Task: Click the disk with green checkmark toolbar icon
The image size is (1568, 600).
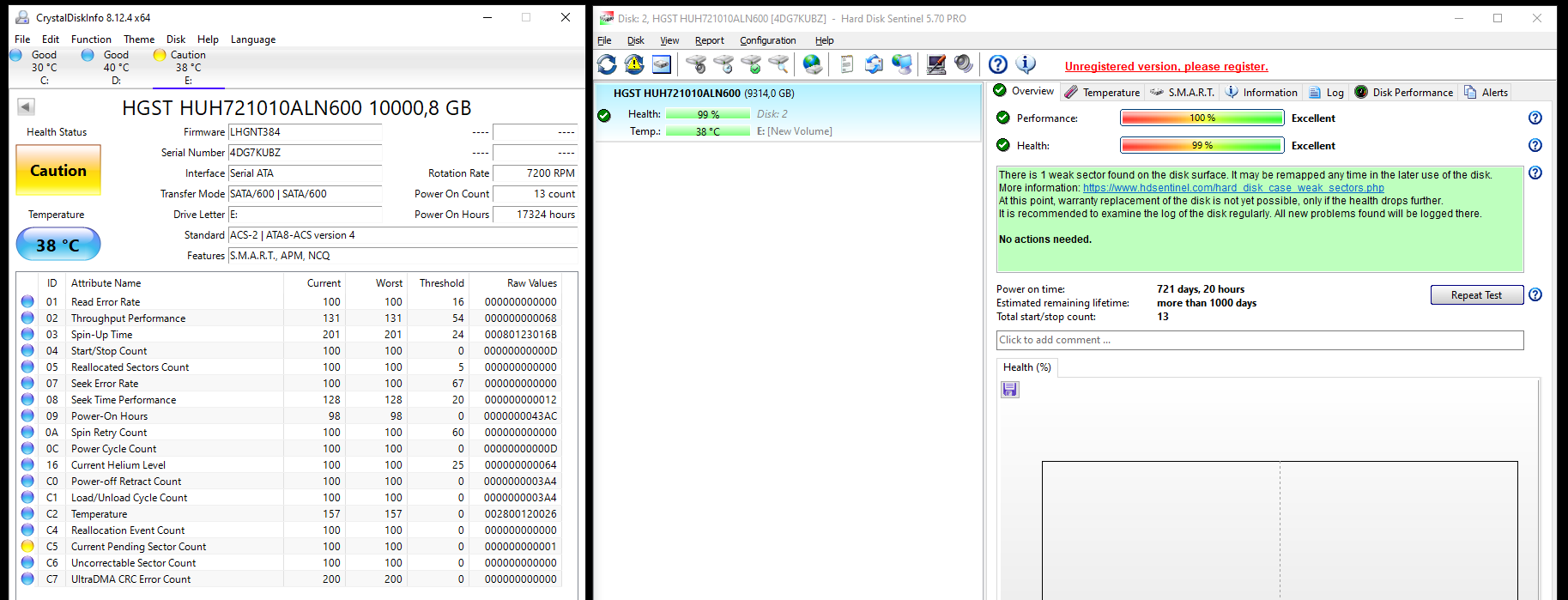Action: coord(751,64)
